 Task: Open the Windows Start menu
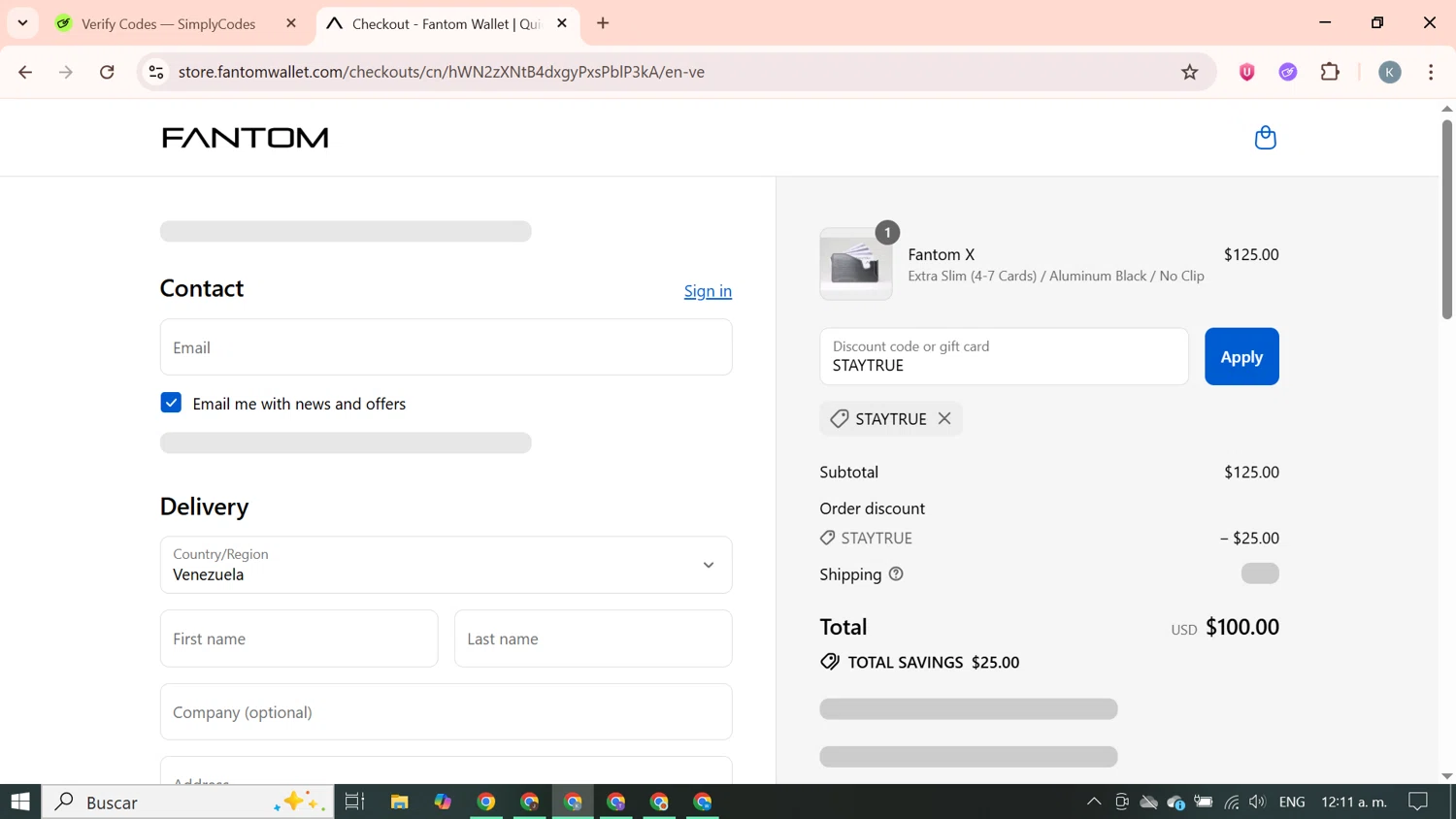[20, 802]
